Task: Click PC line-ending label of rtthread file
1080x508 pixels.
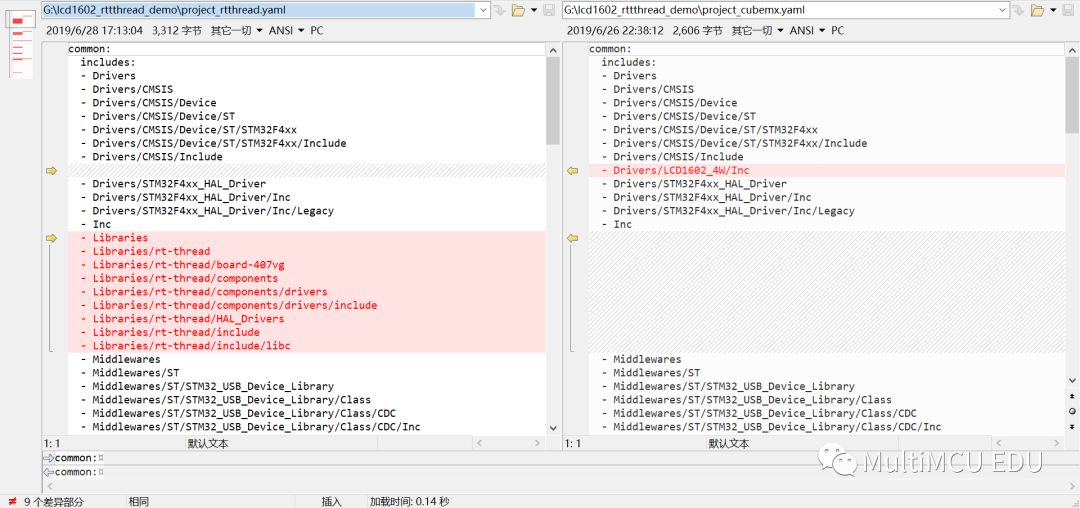Action: [x=317, y=30]
